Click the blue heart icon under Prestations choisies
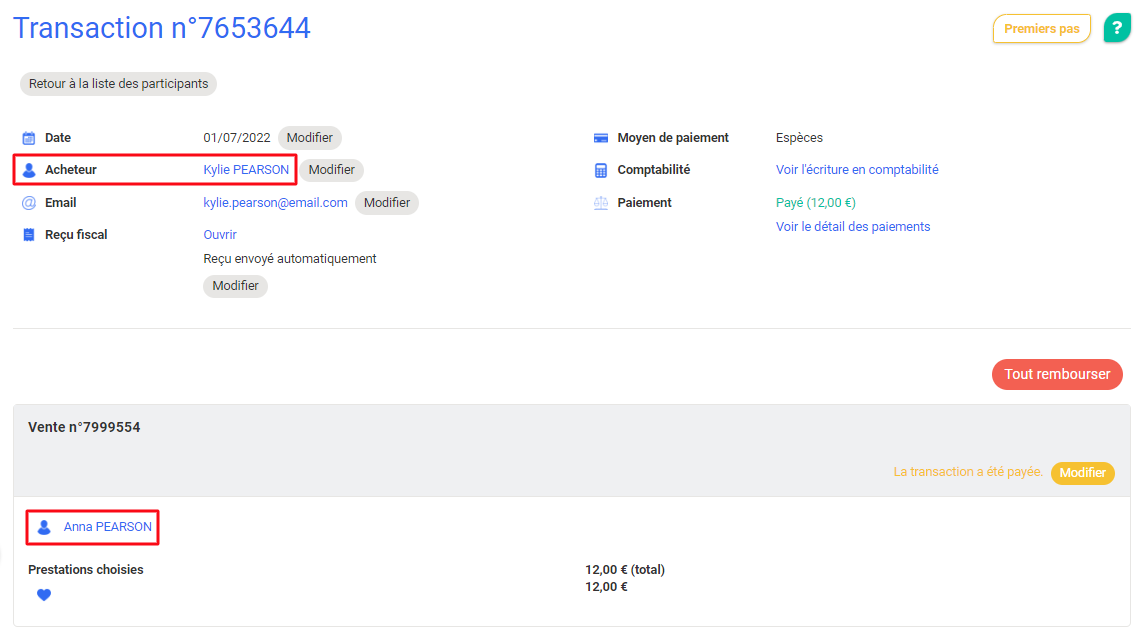Image resolution: width=1144 pixels, height=635 pixels. [44, 595]
